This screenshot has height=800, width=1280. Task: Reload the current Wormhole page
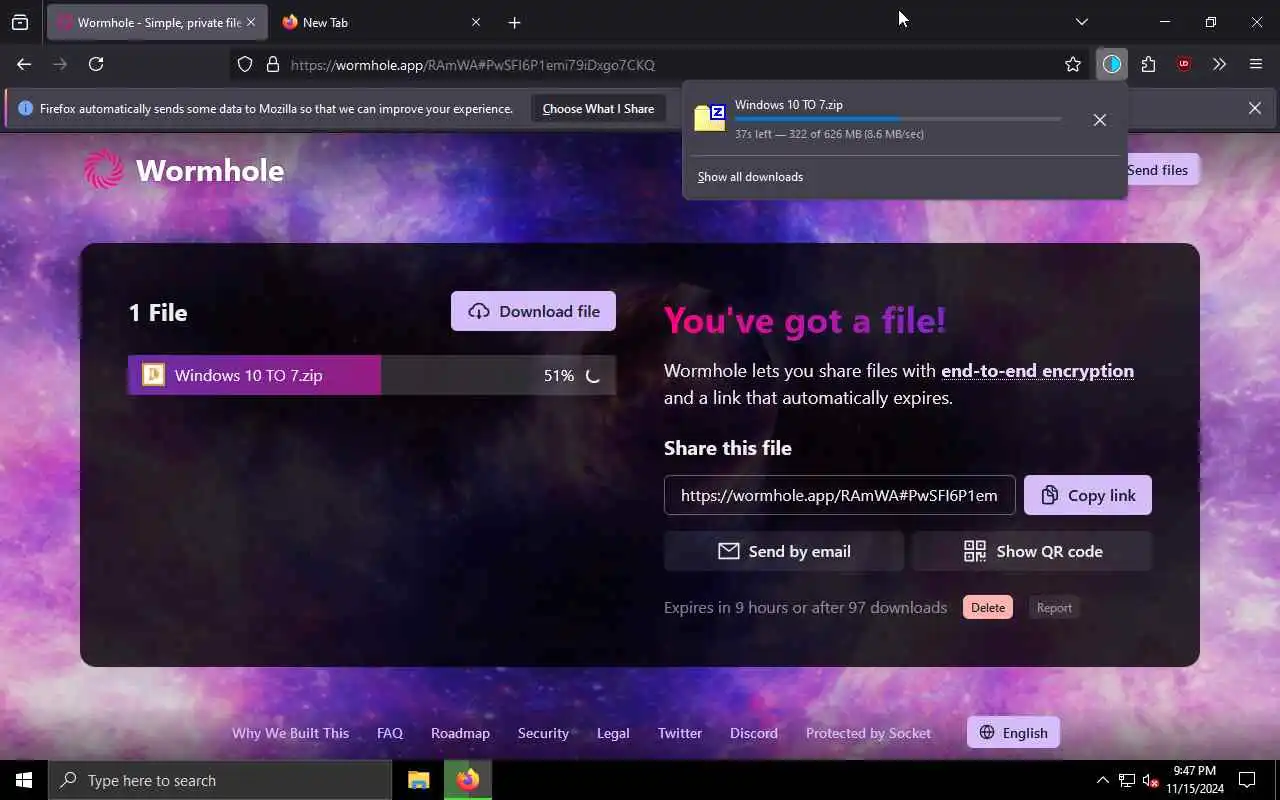(96, 64)
